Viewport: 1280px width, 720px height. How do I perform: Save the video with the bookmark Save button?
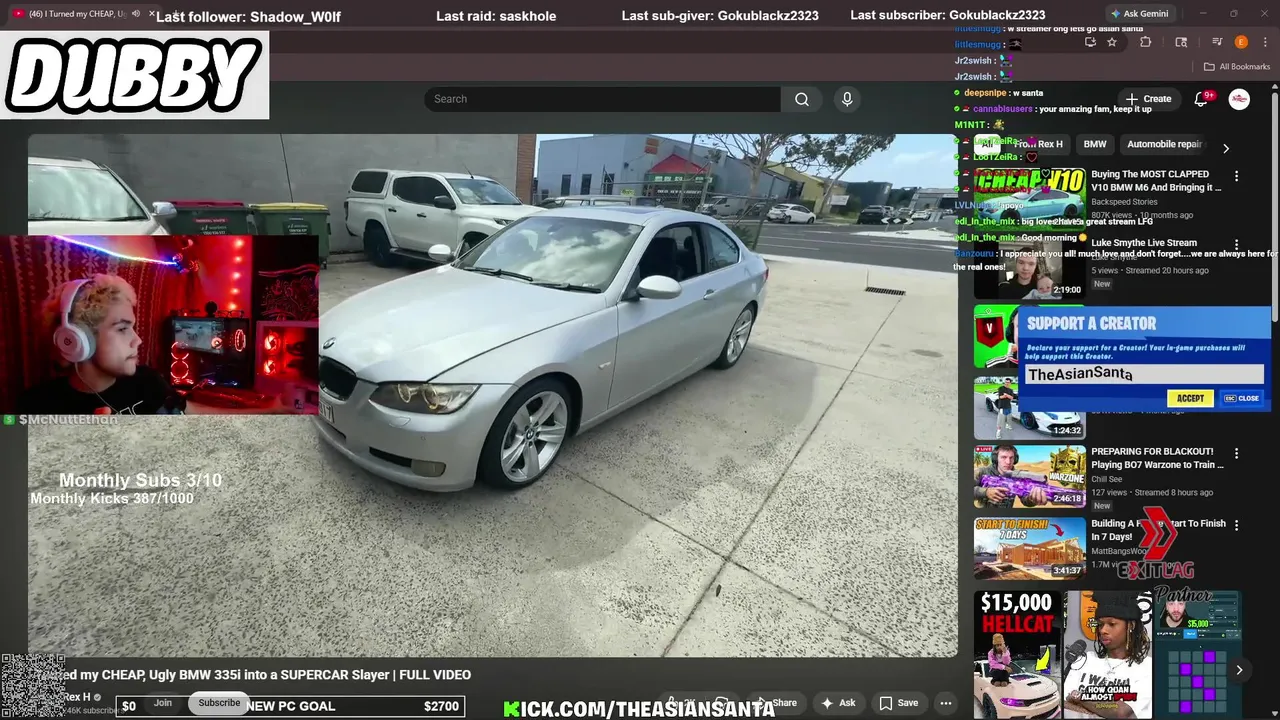tap(898, 703)
